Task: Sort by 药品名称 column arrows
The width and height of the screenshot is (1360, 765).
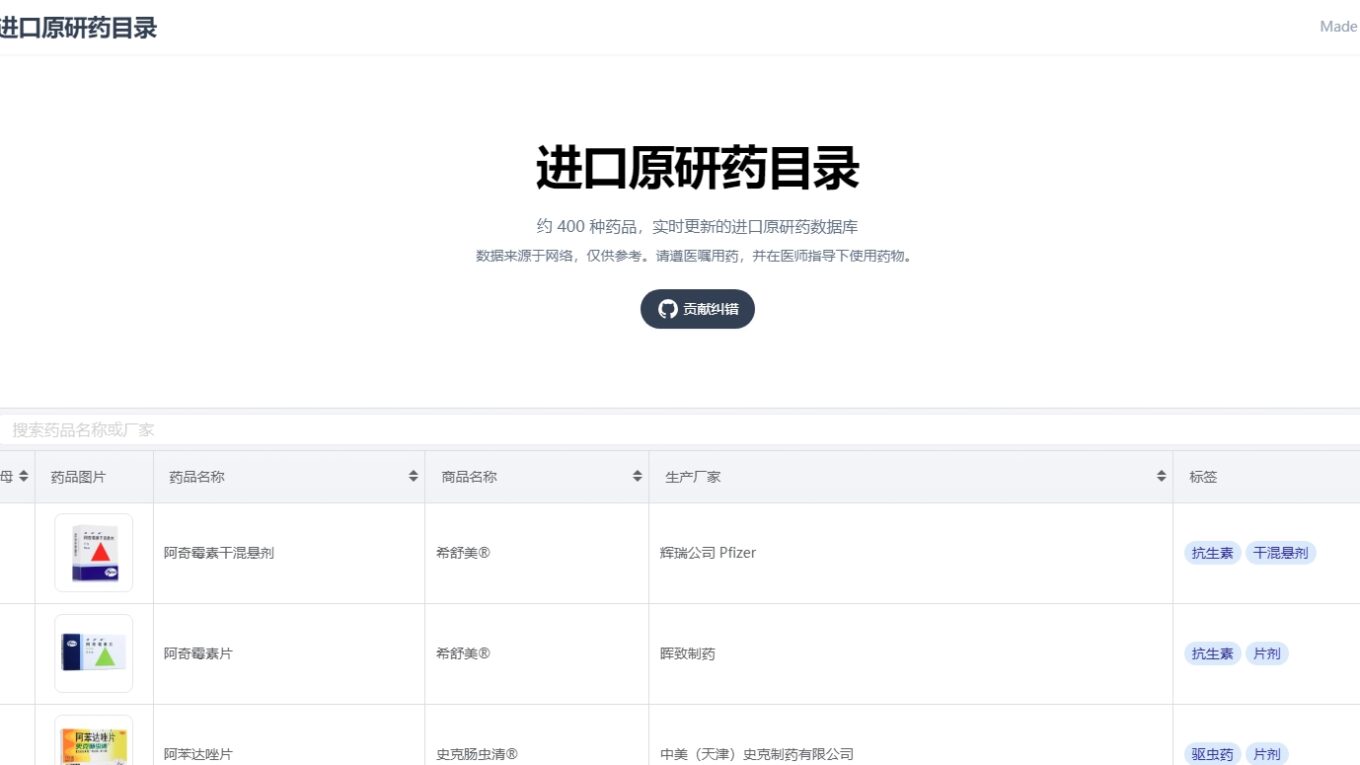Action: point(413,477)
